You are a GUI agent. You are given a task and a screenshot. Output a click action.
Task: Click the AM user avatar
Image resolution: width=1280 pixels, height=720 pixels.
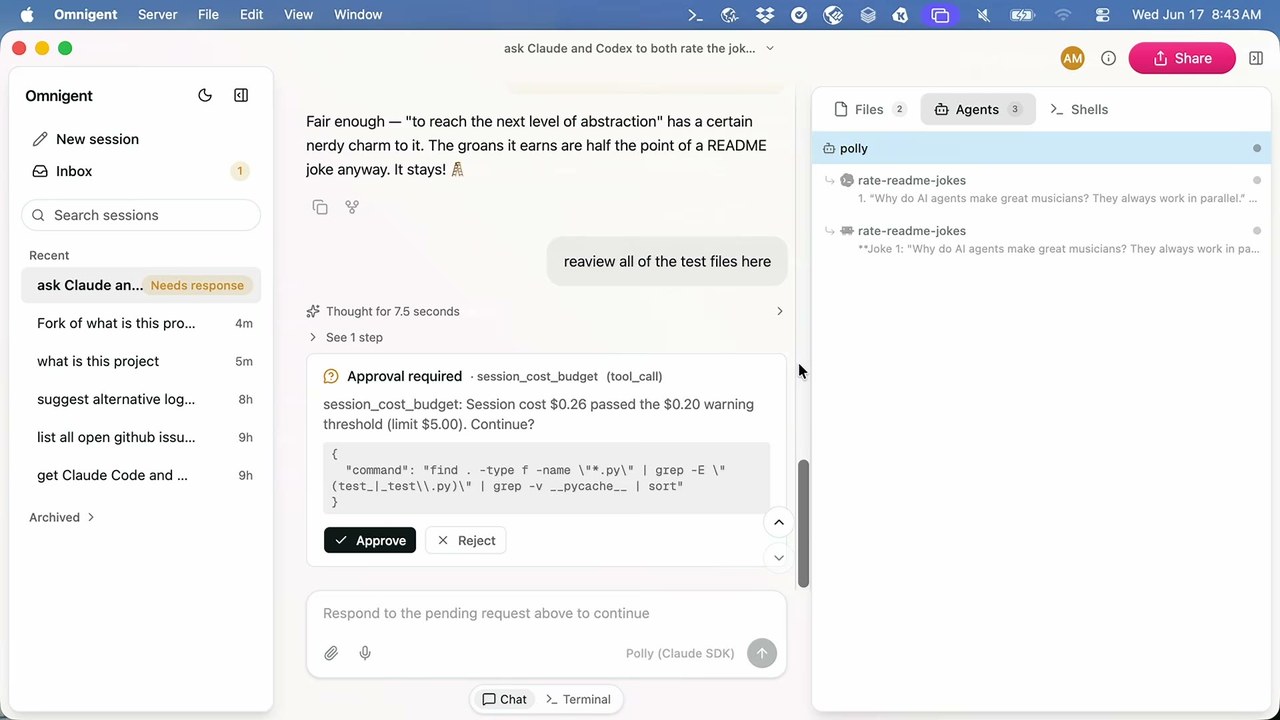pos(1072,58)
